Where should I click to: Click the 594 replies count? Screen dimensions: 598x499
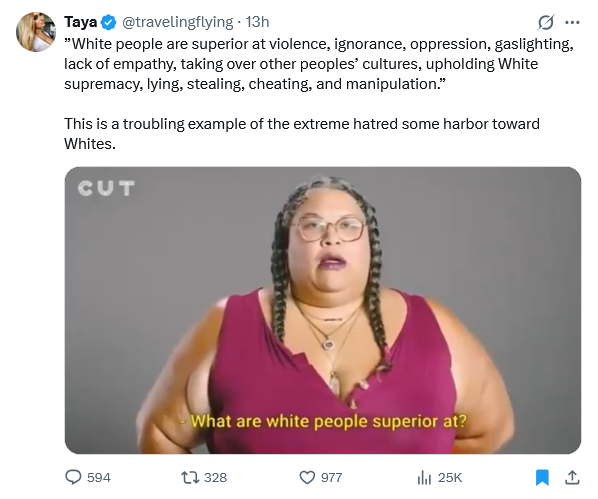coord(99,478)
